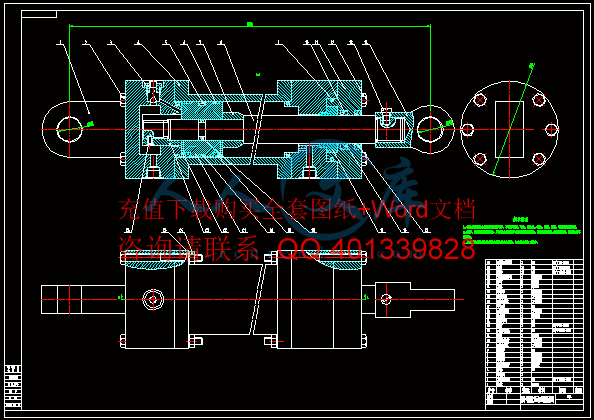Select the green technical requirements note block
Screen dimensions: 594x420
[x=522, y=230]
